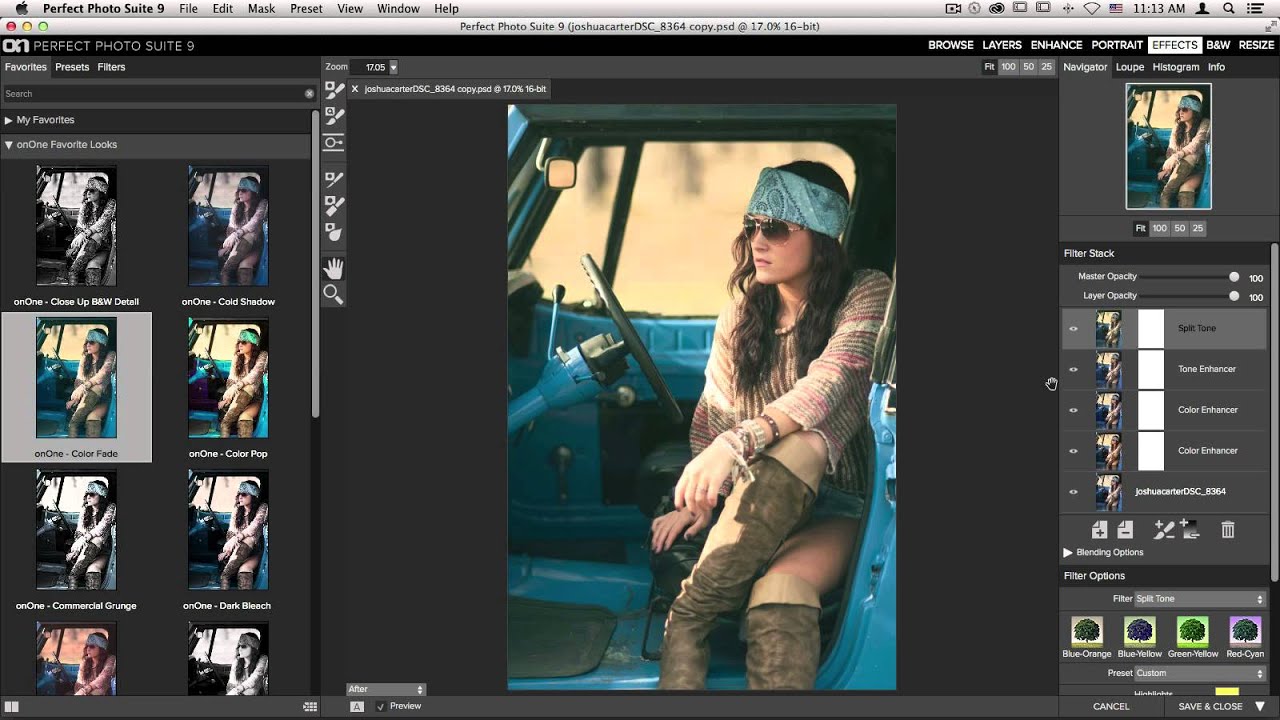This screenshot has width=1280, height=720.
Task: Delete the selected filter with trash icon
Action: pyautogui.click(x=1228, y=530)
